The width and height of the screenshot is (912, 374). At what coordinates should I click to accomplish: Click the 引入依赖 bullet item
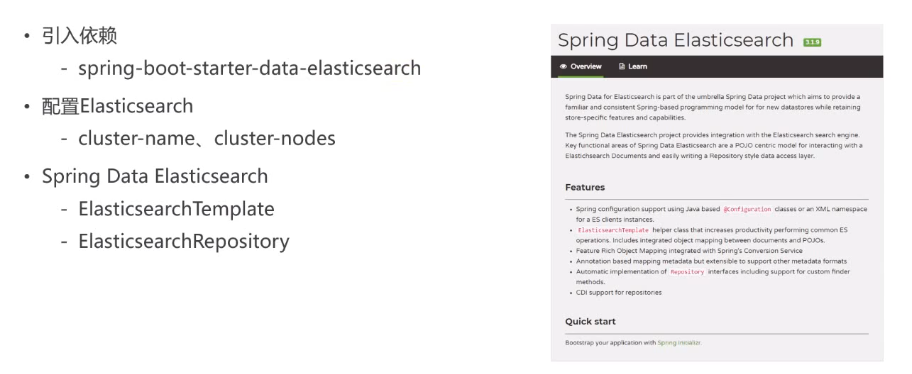[x=79, y=36]
